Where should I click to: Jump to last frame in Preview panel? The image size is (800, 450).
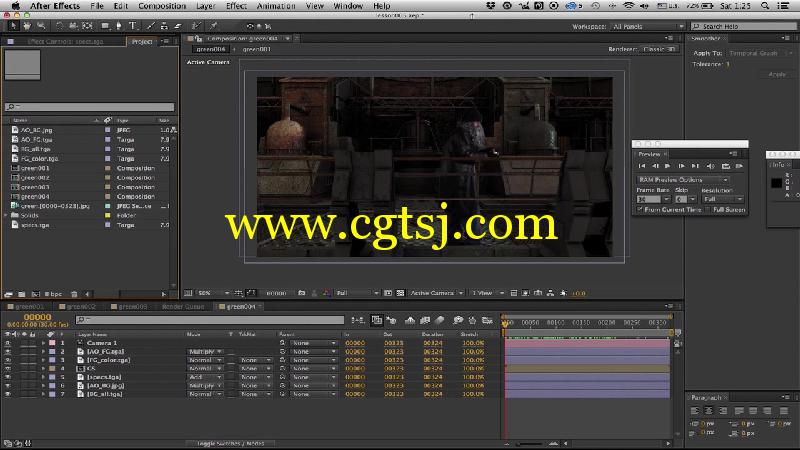pos(695,166)
